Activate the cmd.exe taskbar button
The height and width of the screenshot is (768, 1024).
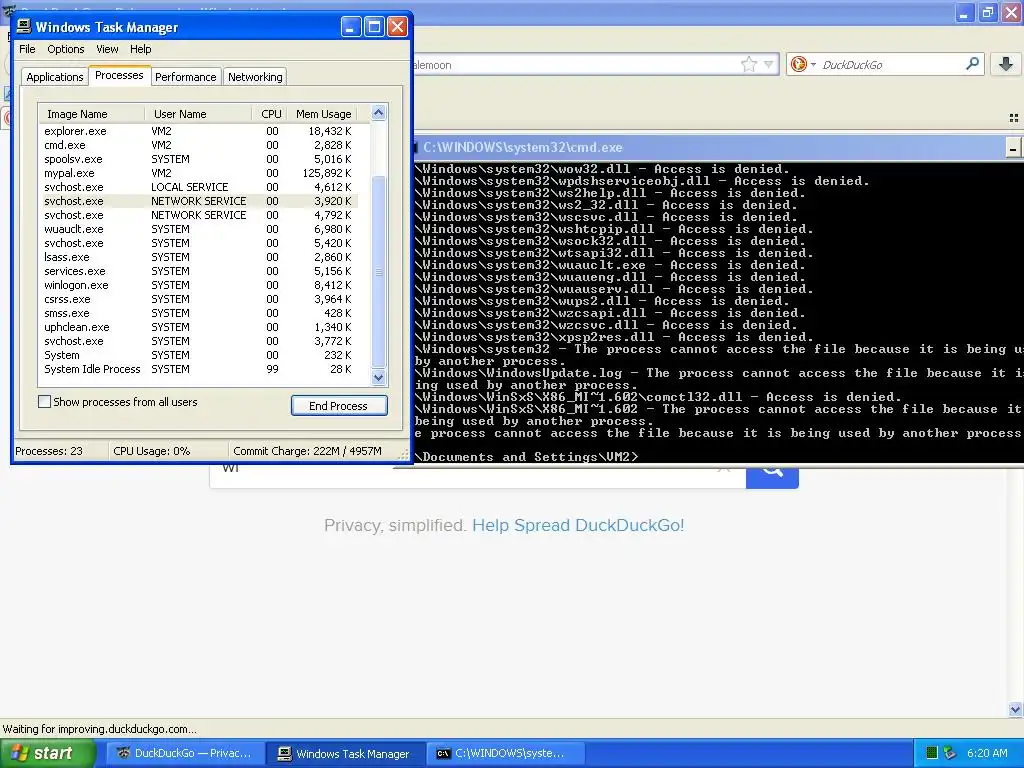tap(505, 753)
